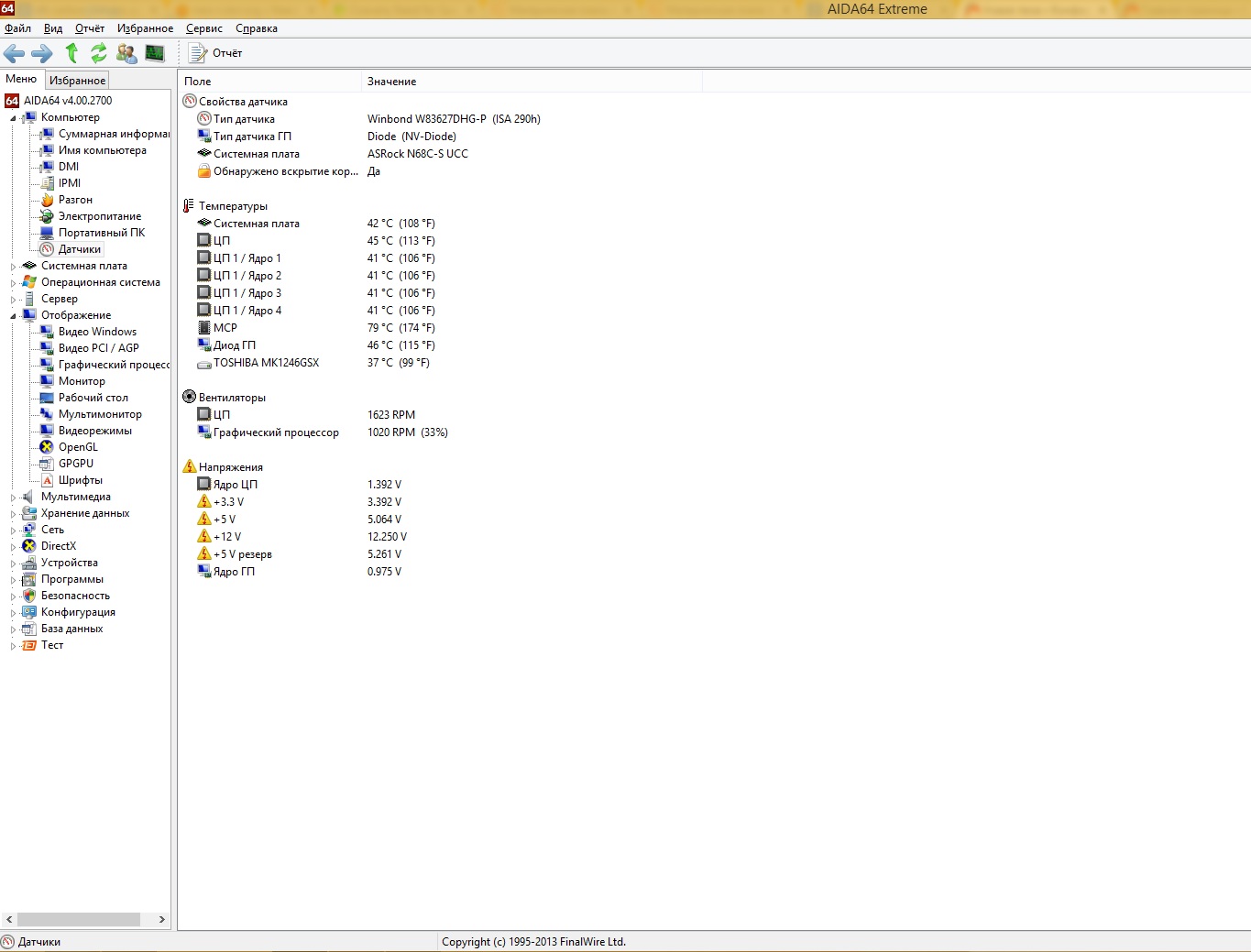
Task: Click the Портативный ПК laptop icon
Action: (x=47, y=233)
